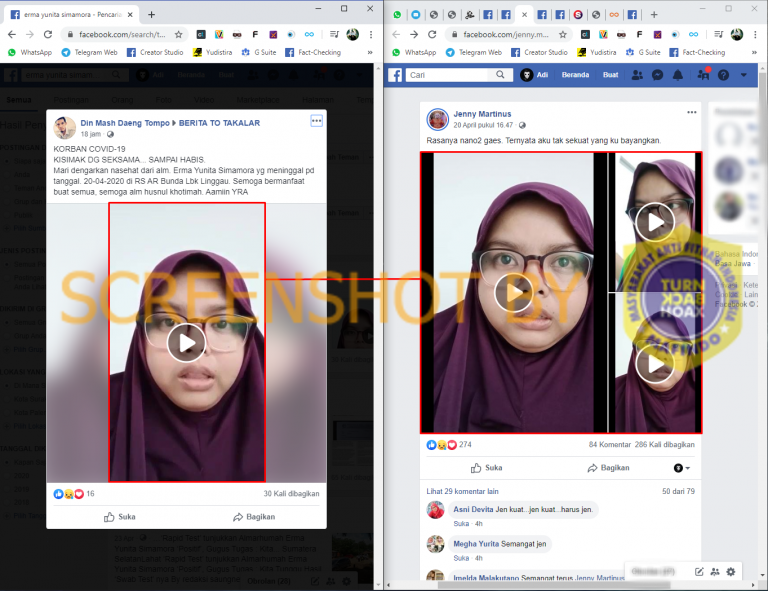768x591 pixels.
Task: Open the three-dot options on Jenny Martinus' post
Action: (692, 112)
